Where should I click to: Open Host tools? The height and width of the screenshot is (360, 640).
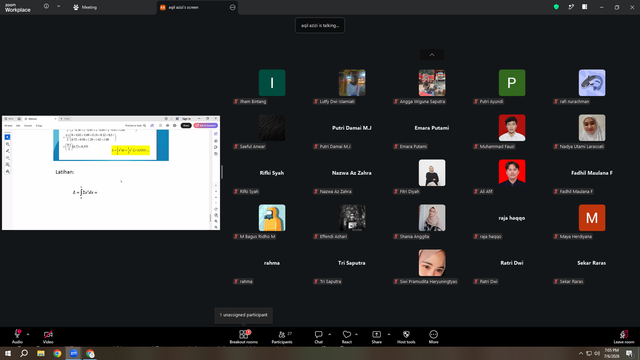pos(406,337)
